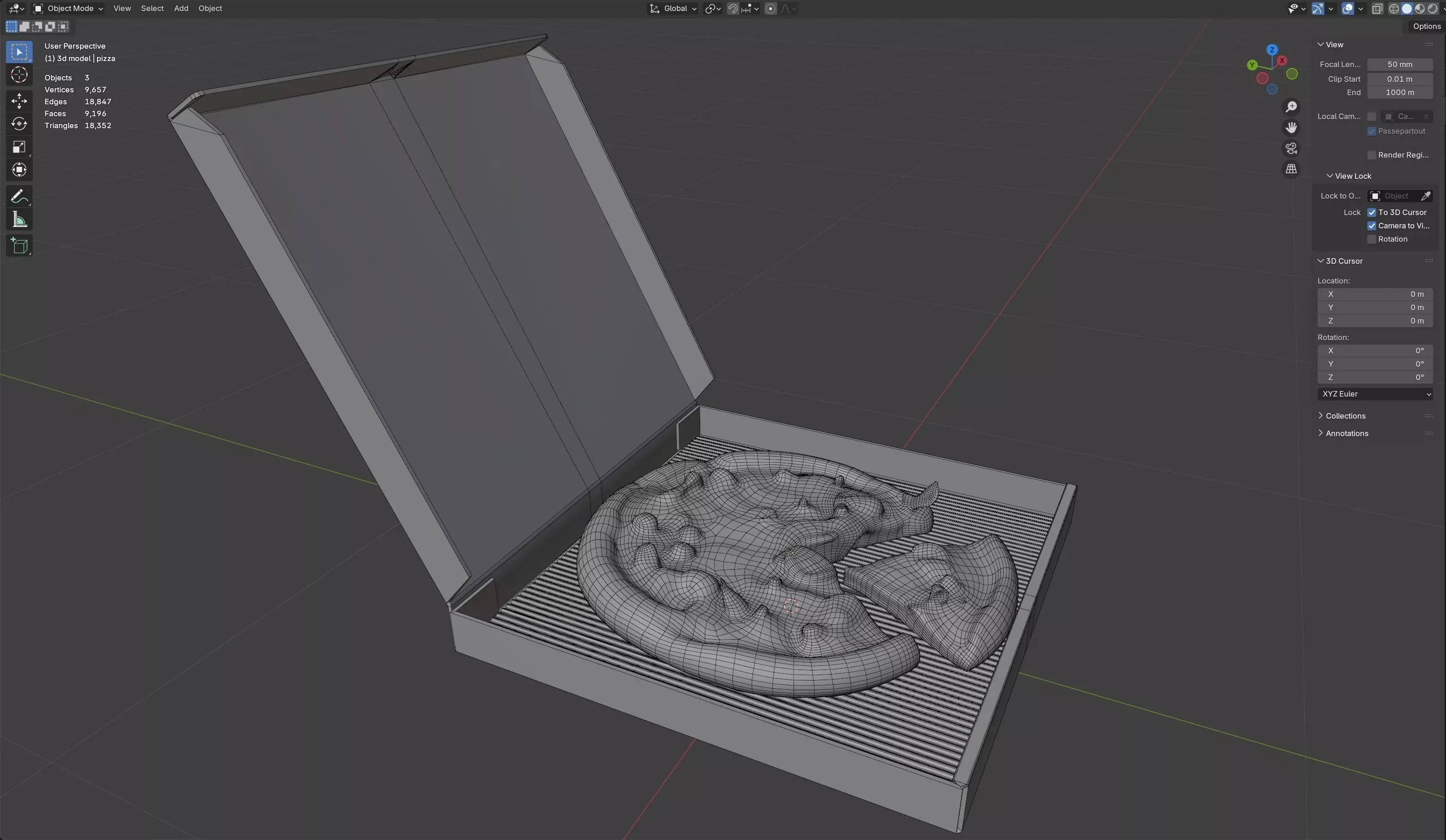Choose Extend Selection mode icon

pos(24,26)
